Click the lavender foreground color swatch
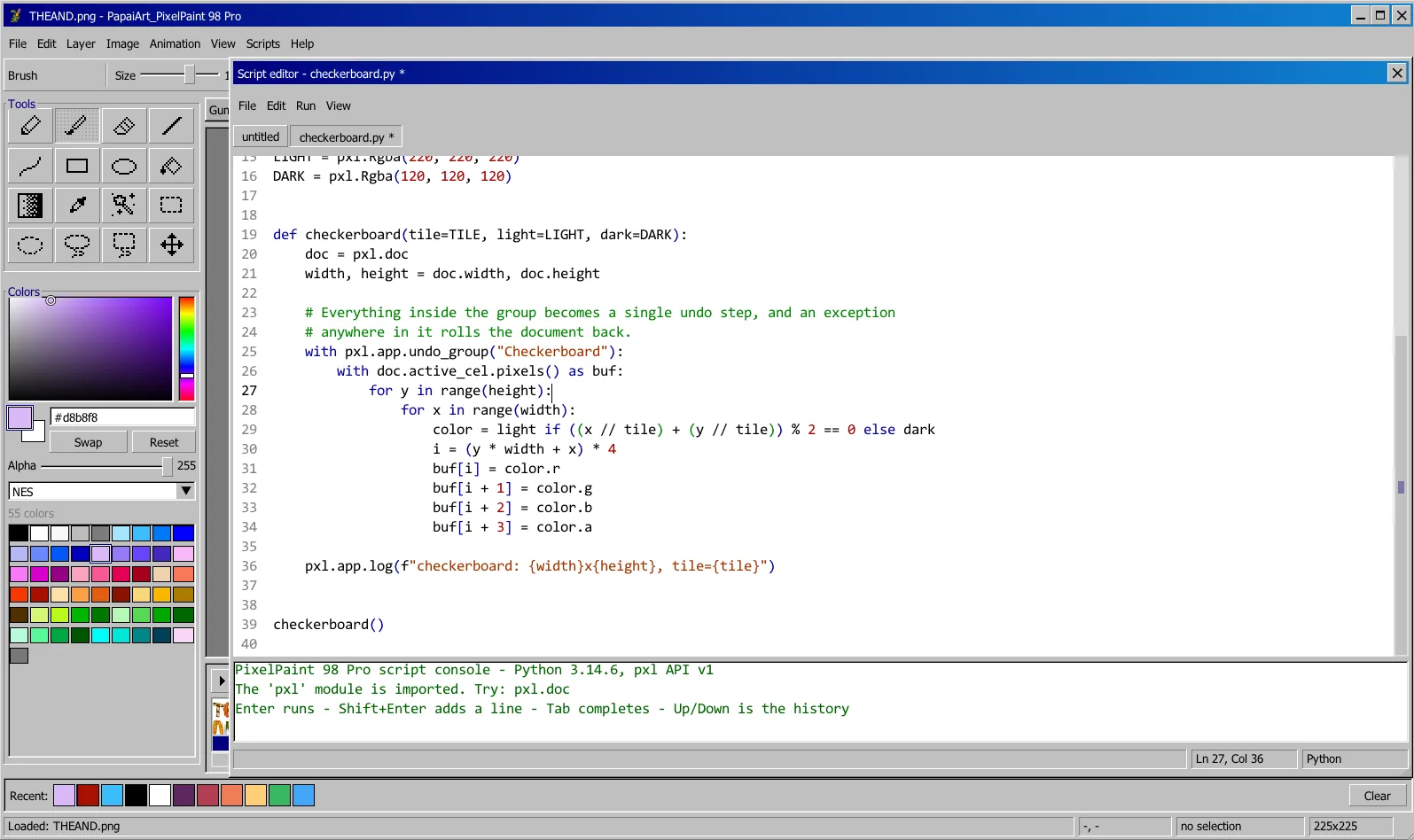 [20, 417]
